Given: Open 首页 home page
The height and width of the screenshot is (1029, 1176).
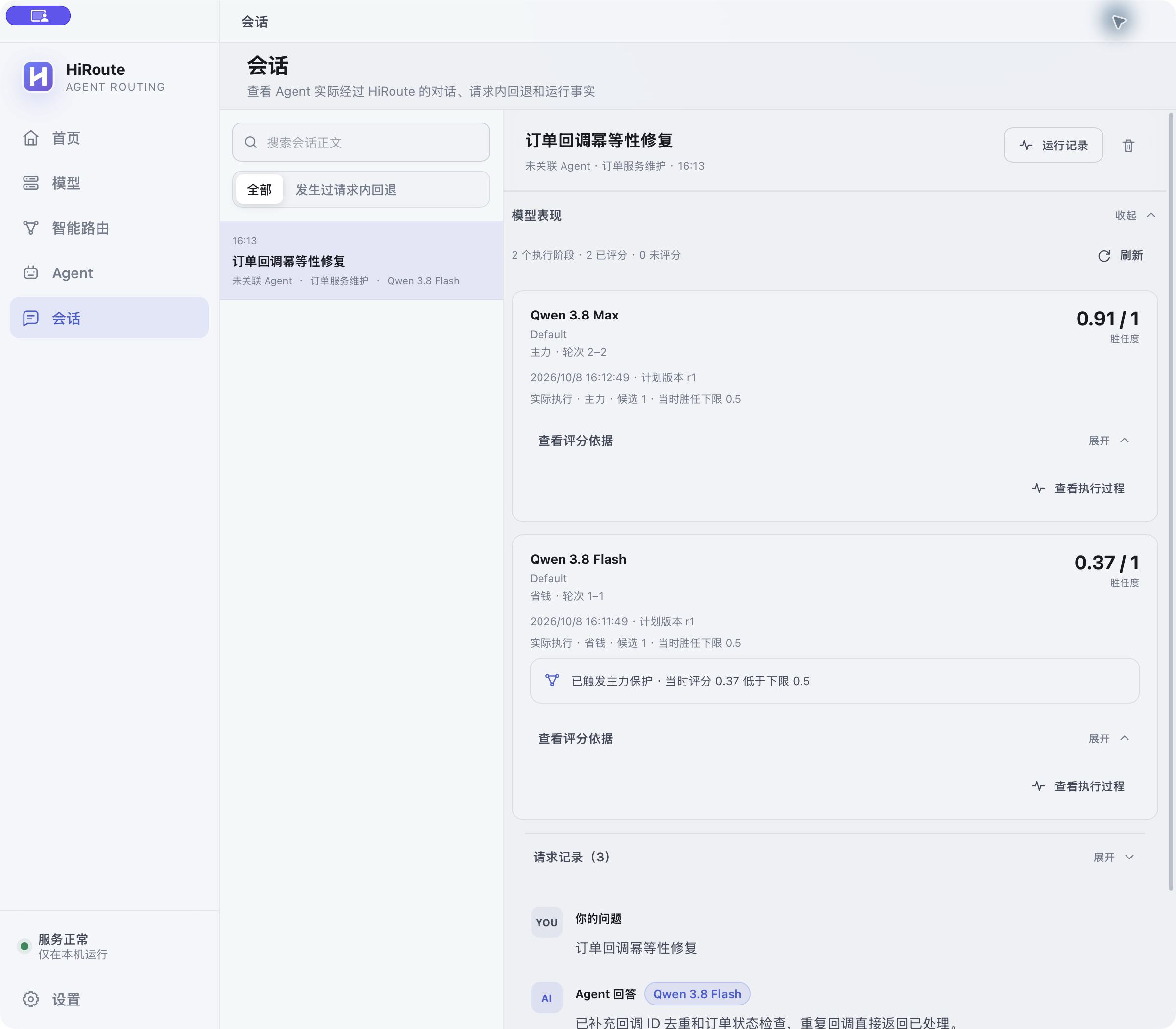Looking at the screenshot, I should pyautogui.click(x=109, y=138).
